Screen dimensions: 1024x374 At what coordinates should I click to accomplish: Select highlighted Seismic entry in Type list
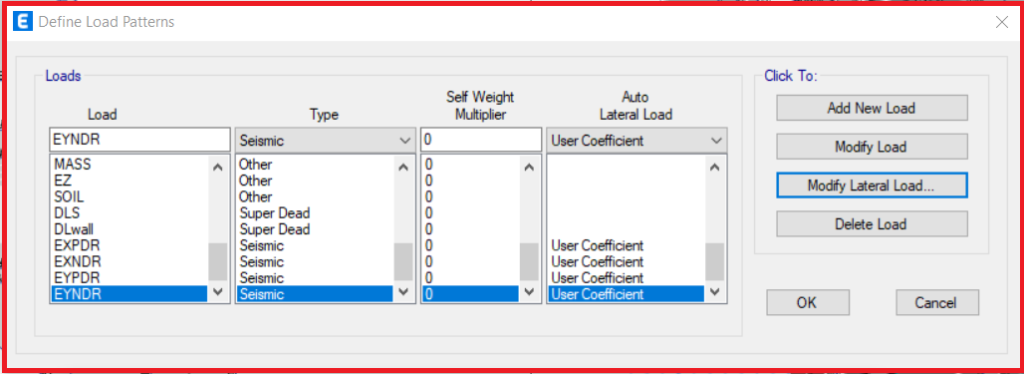(x=315, y=294)
